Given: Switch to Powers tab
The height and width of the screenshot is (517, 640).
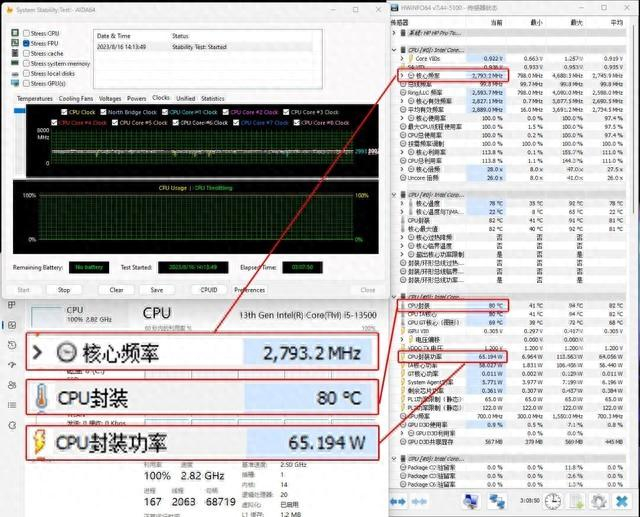Looking at the screenshot, I should 136,99.
